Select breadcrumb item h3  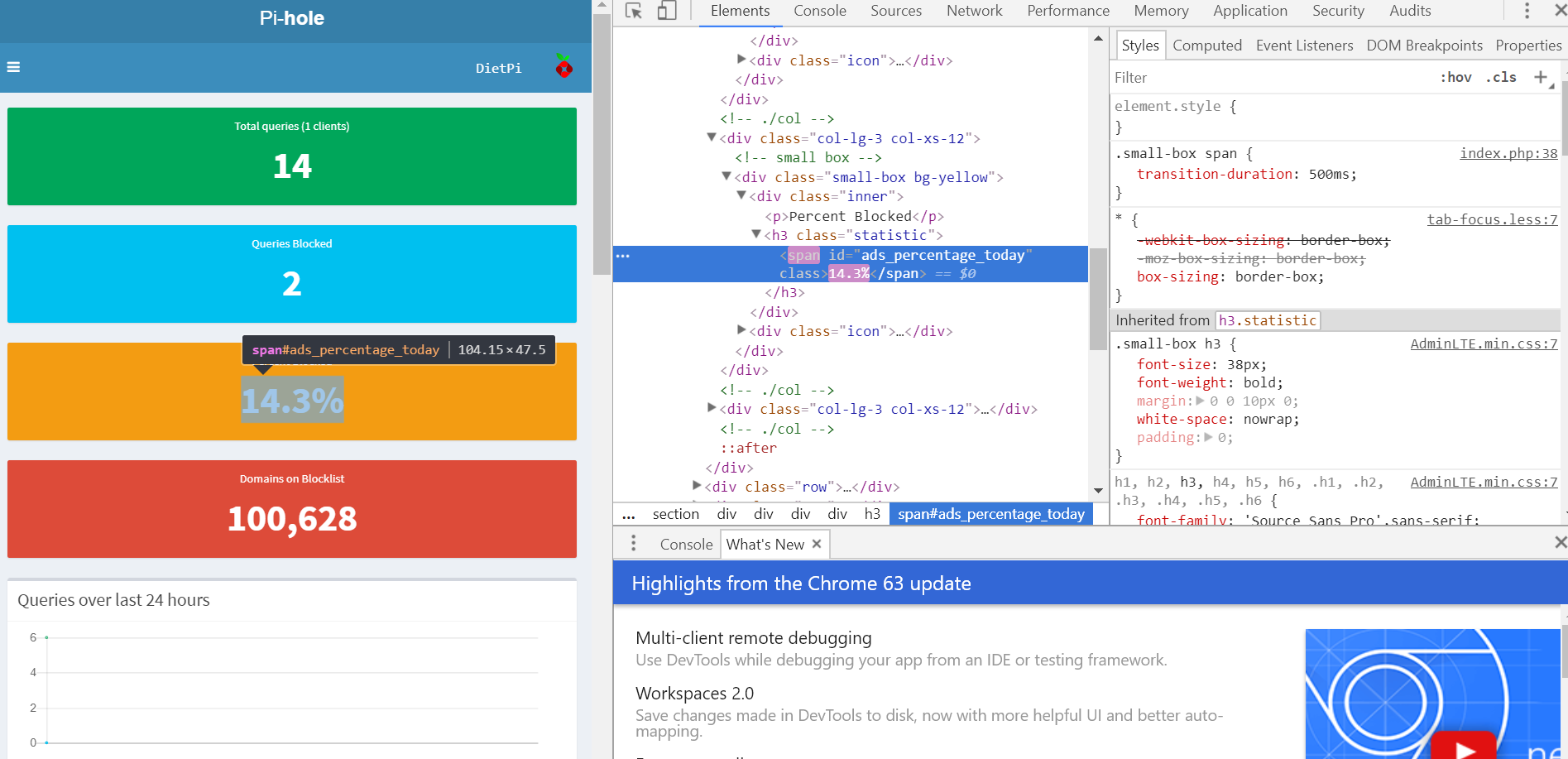coord(872,514)
